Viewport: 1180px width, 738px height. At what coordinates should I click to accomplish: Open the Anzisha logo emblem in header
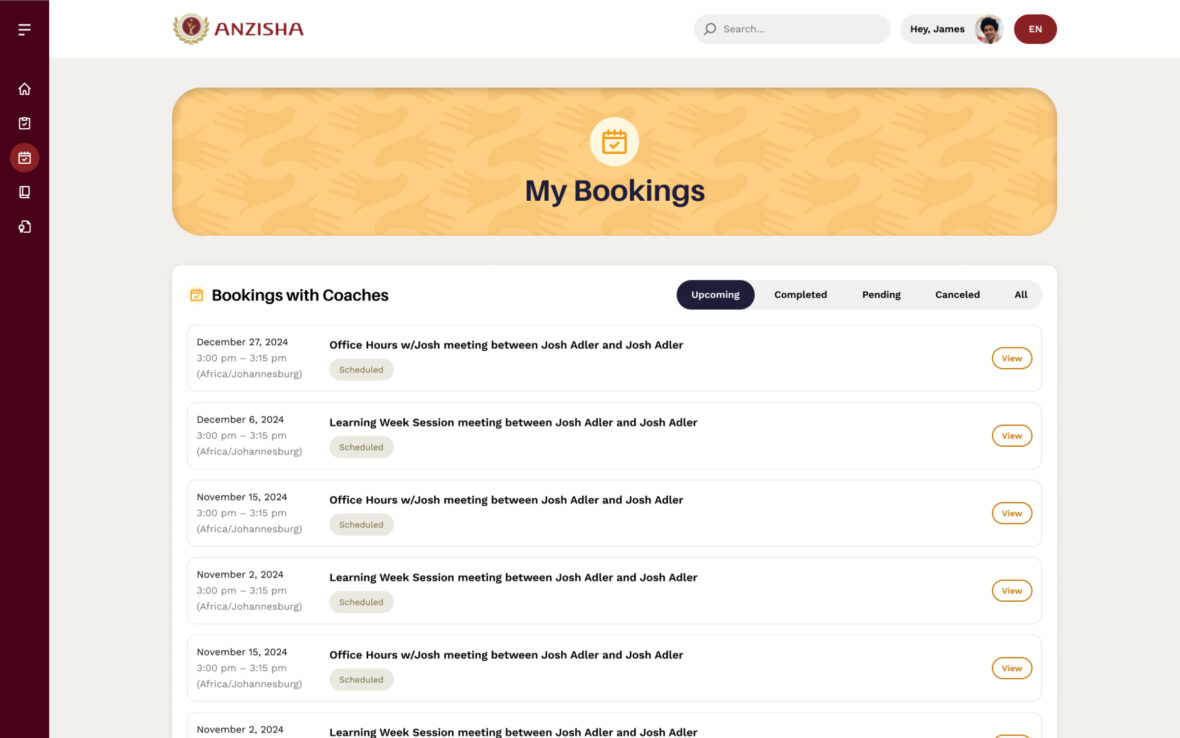(x=191, y=28)
